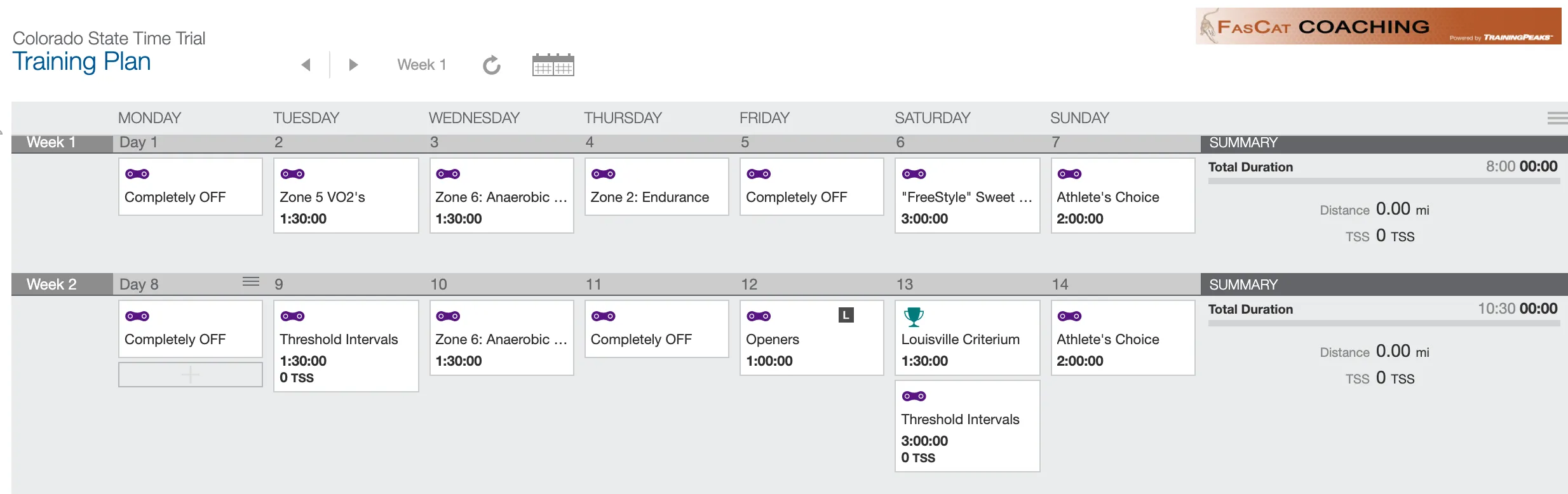The height and width of the screenshot is (494, 1568).
Task: Click Week 1 Total Duration progress bar
Action: coord(1384,181)
